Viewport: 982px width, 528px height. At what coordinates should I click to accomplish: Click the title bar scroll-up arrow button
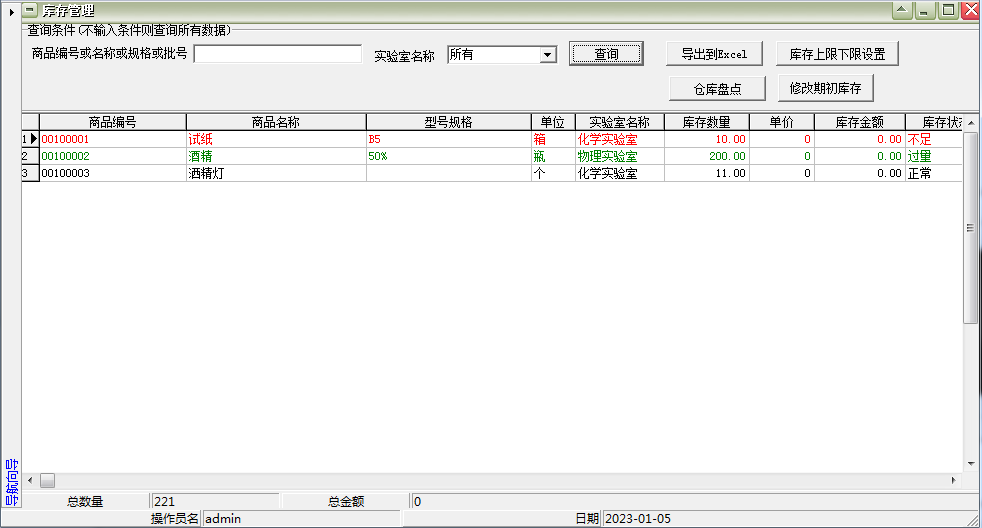tap(902, 10)
